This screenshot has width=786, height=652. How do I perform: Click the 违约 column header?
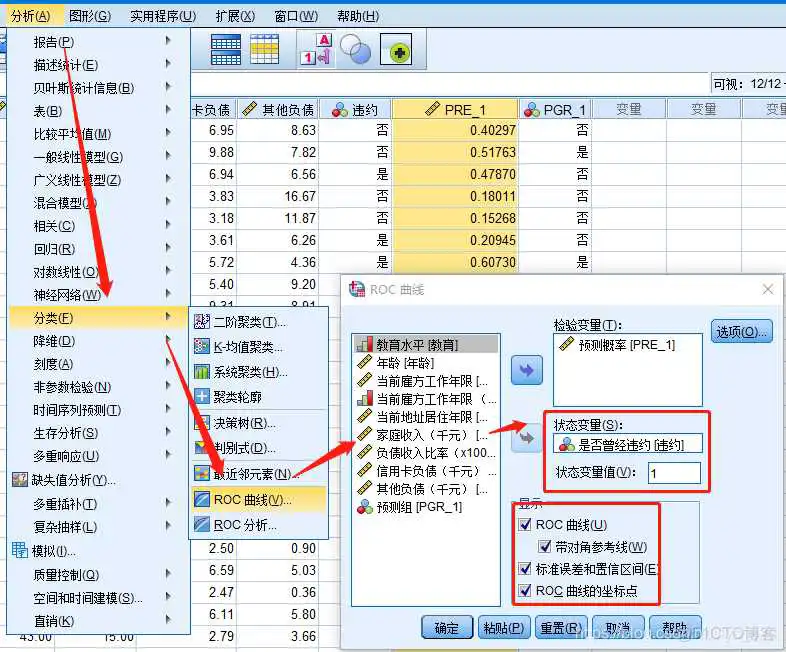tap(355, 109)
